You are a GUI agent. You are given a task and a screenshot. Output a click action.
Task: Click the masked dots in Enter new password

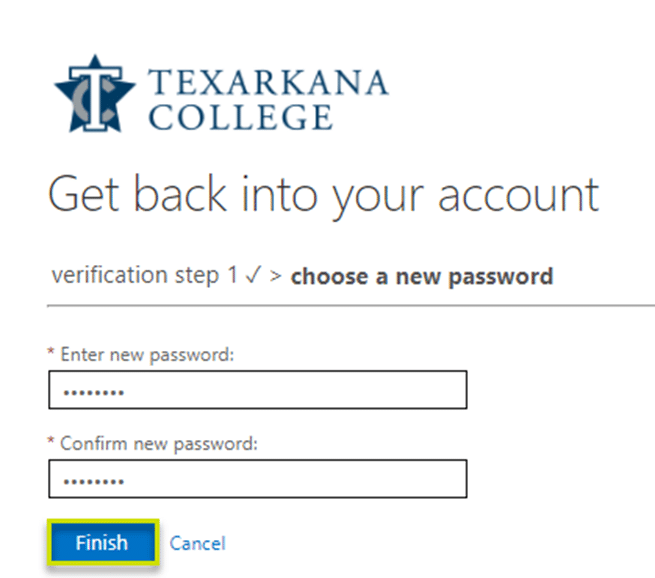tap(94, 392)
